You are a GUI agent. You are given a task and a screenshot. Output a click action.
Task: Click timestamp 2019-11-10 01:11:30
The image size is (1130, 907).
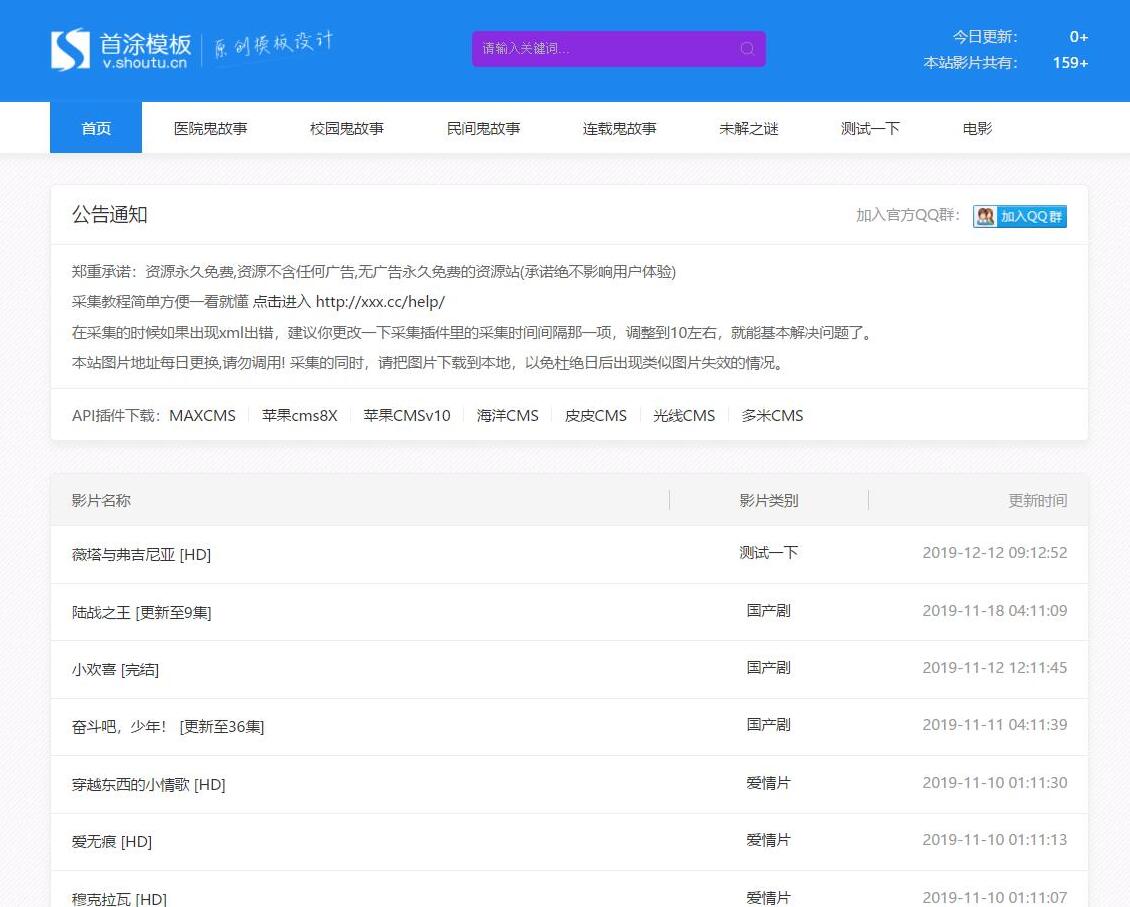[x=995, y=782]
